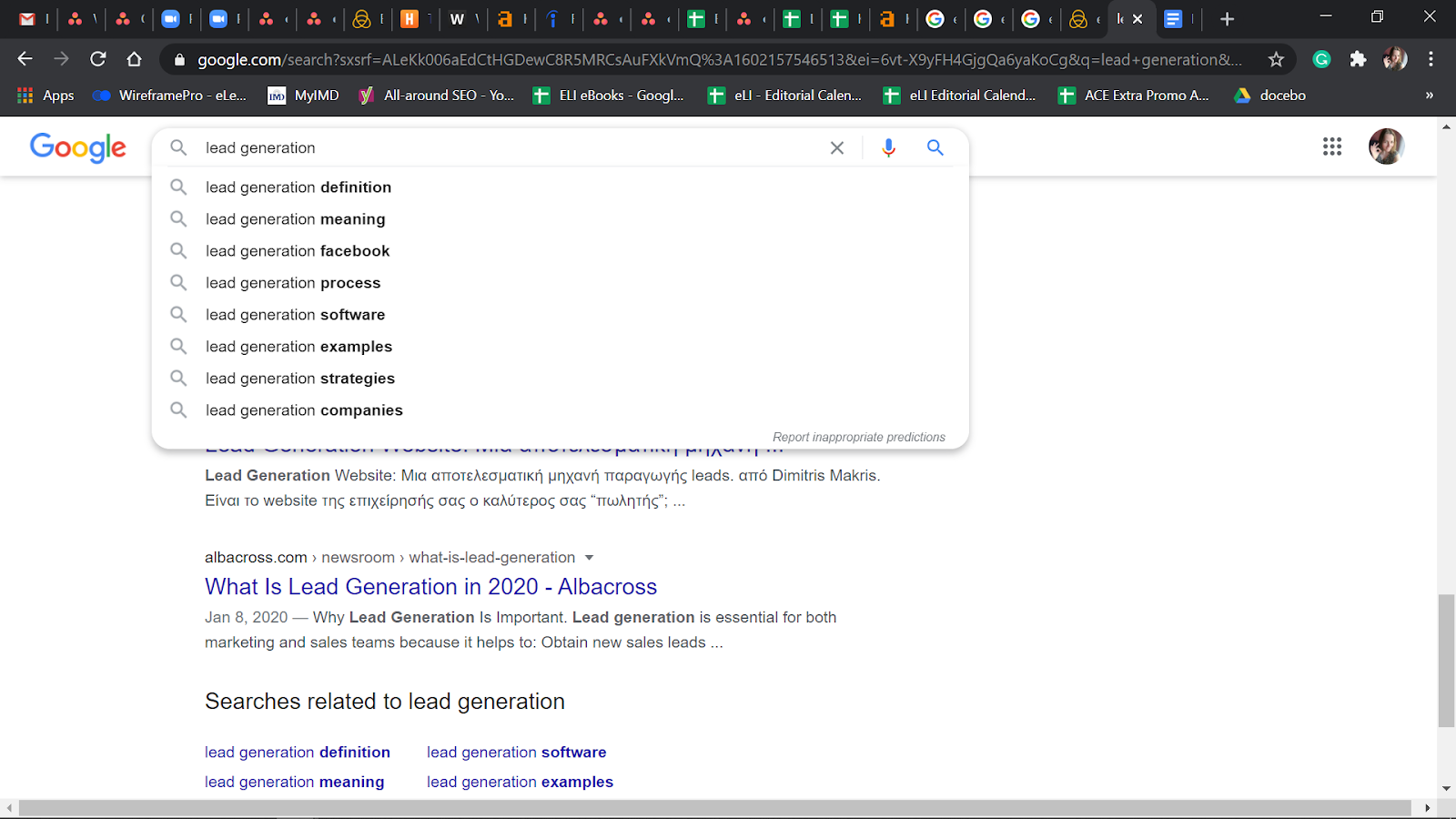This screenshot has height=819, width=1456.
Task: Choose suggestion lead generation meaning
Action: (x=560, y=218)
